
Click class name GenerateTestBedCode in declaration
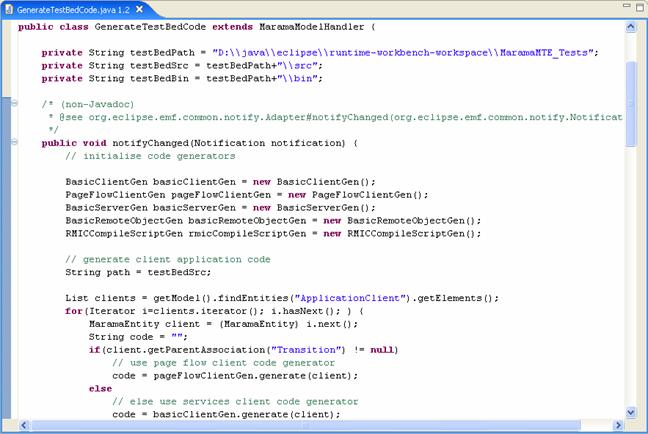(x=150, y=27)
